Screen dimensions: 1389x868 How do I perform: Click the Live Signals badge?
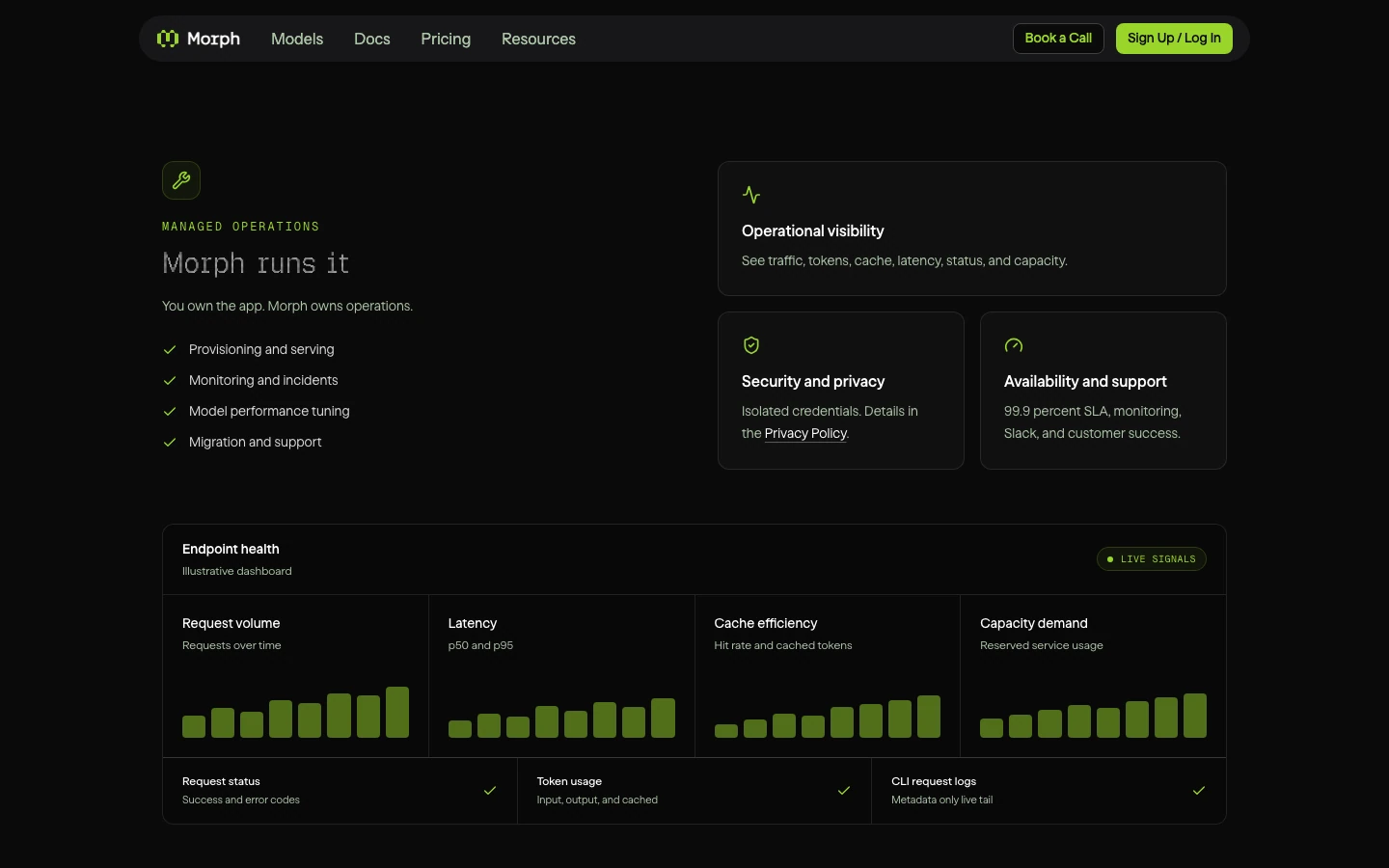[1151, 559]
